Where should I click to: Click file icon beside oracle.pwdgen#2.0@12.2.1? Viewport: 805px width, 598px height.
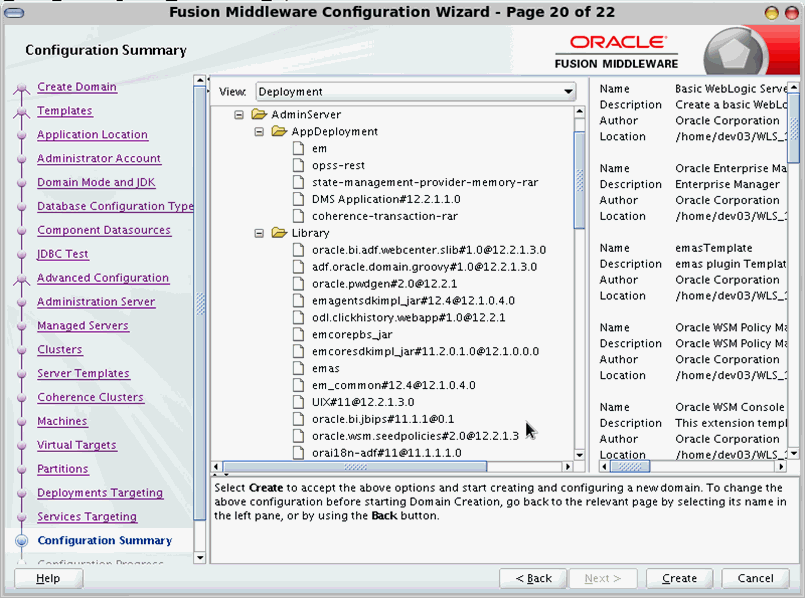pos(298,284)
